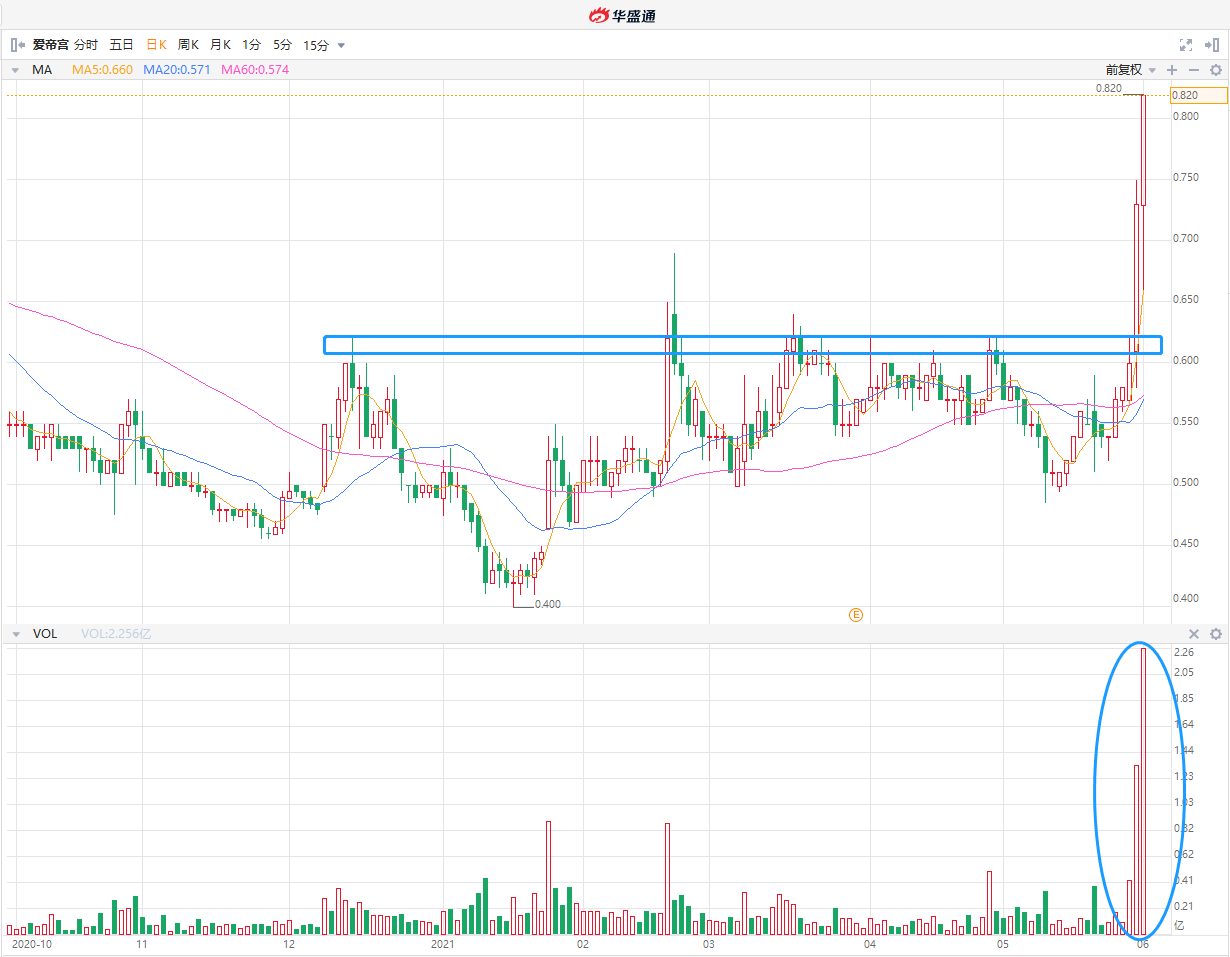Close the VOL indicator panel

coord(1193,634)
